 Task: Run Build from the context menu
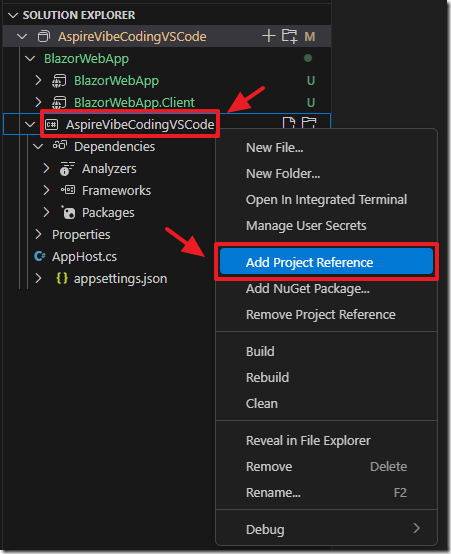[x=326, y=352]
